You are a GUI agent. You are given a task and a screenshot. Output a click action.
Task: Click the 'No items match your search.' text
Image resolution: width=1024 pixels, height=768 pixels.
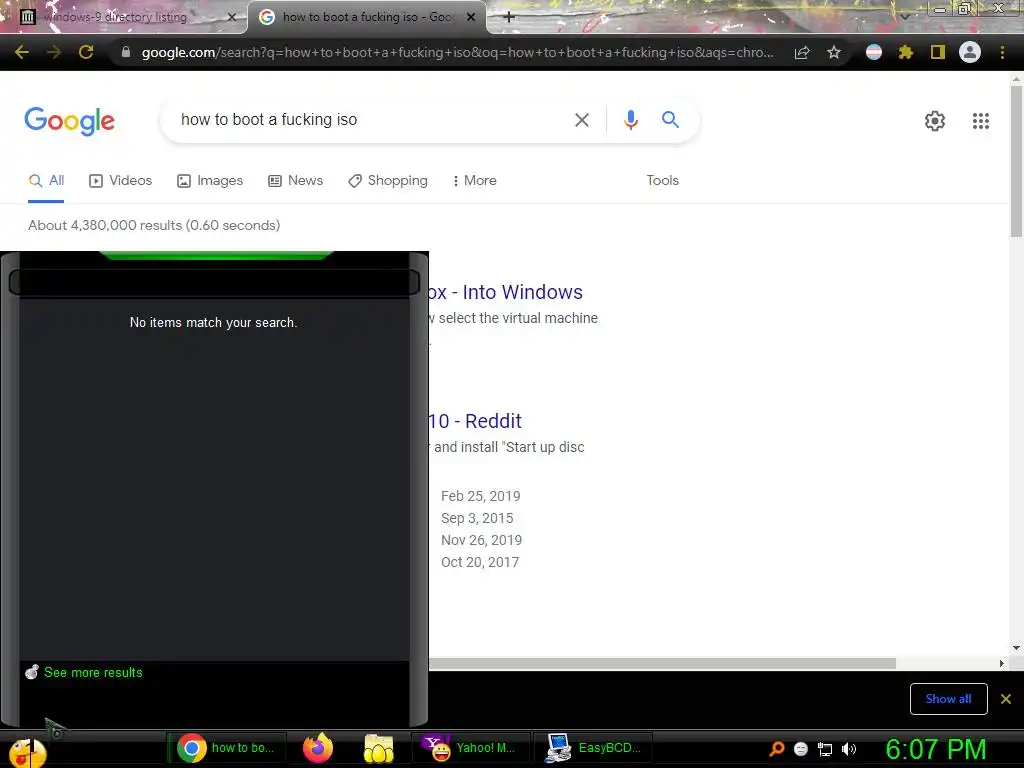click(214, 323)
